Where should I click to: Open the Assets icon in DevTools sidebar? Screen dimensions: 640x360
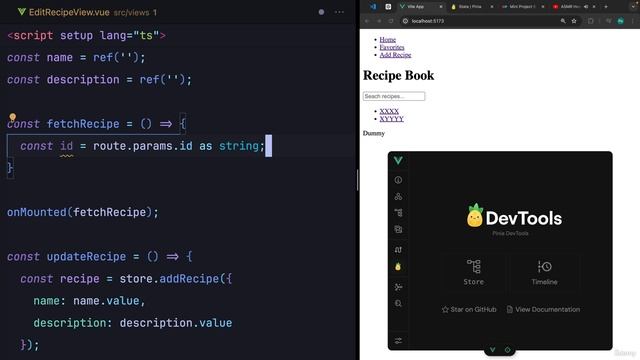tap(398, 229)
